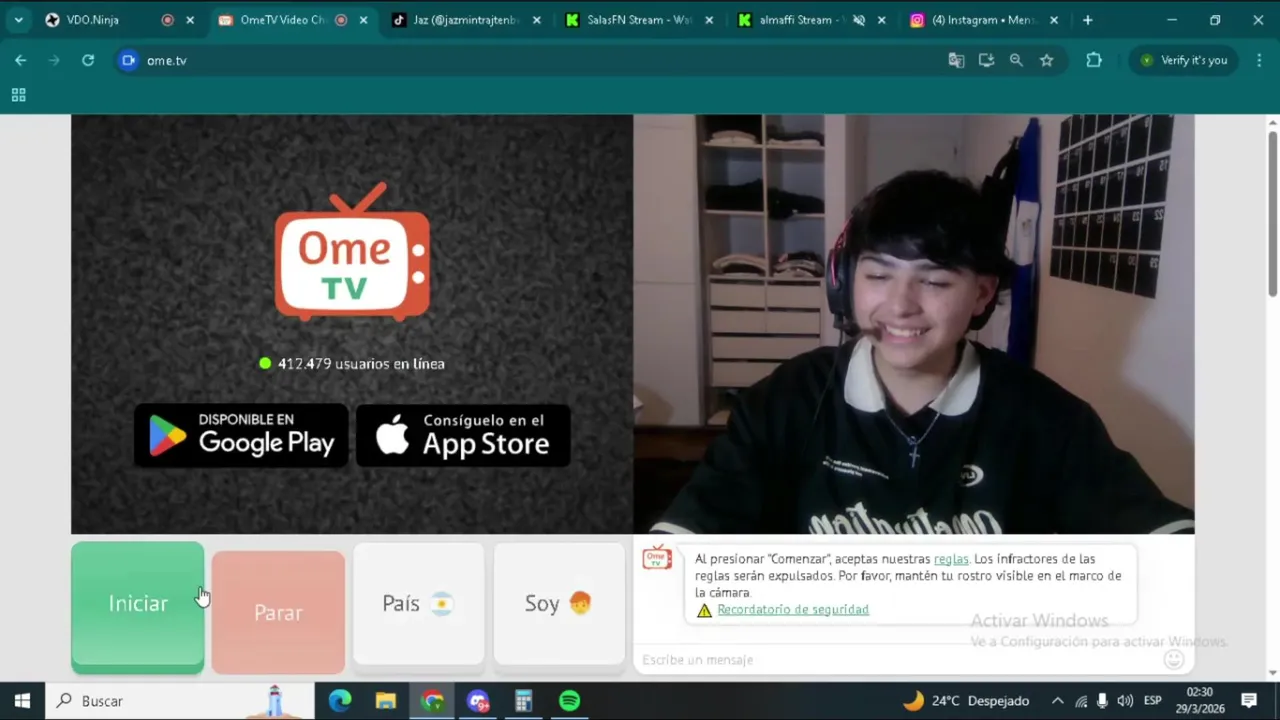Switch to the Jaz TikTok tab
The image size is (1280, 720).
467,20
